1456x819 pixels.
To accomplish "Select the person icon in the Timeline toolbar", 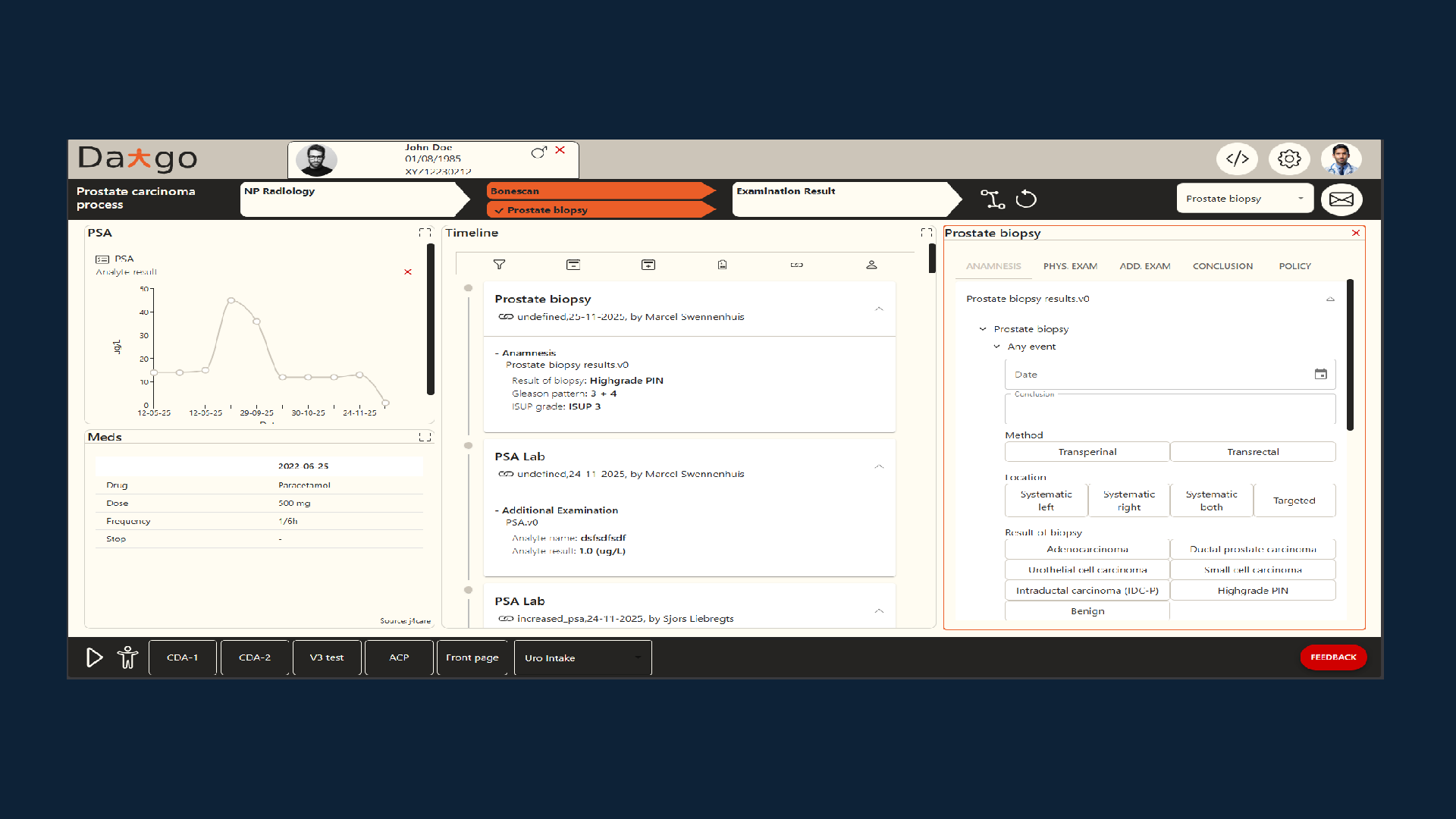I will point(872,265).
